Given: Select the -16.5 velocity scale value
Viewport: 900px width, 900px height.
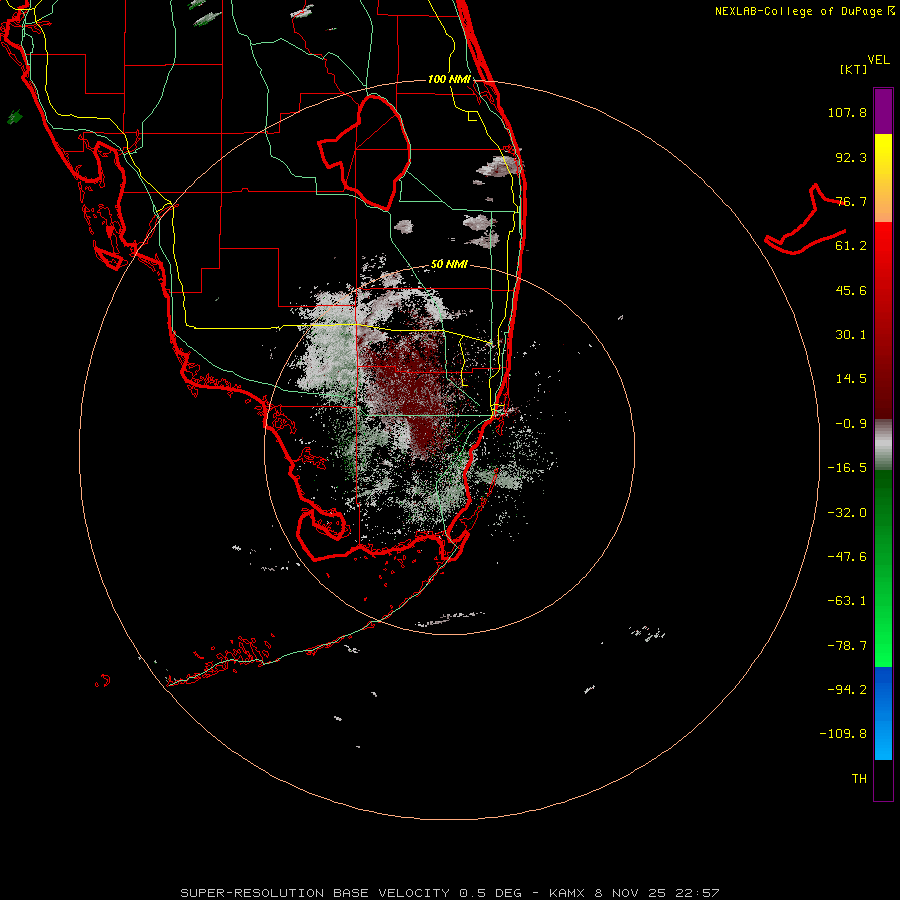Looking at the screenshot, I should (847, 468).
